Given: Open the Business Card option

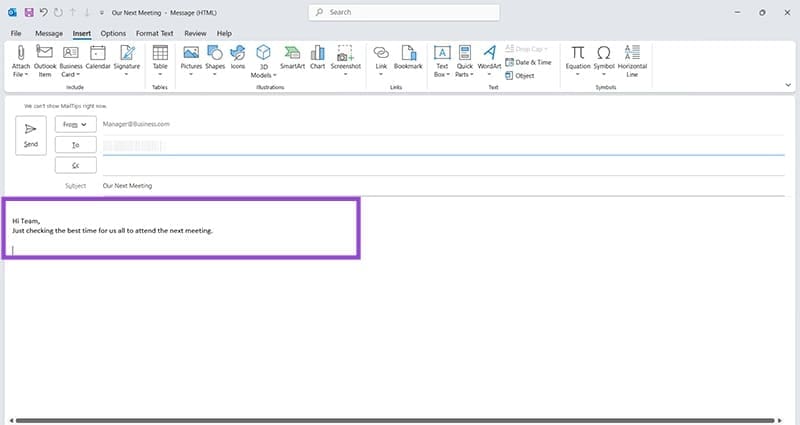Looking at the screenshot, I should [x=71, y=61].
